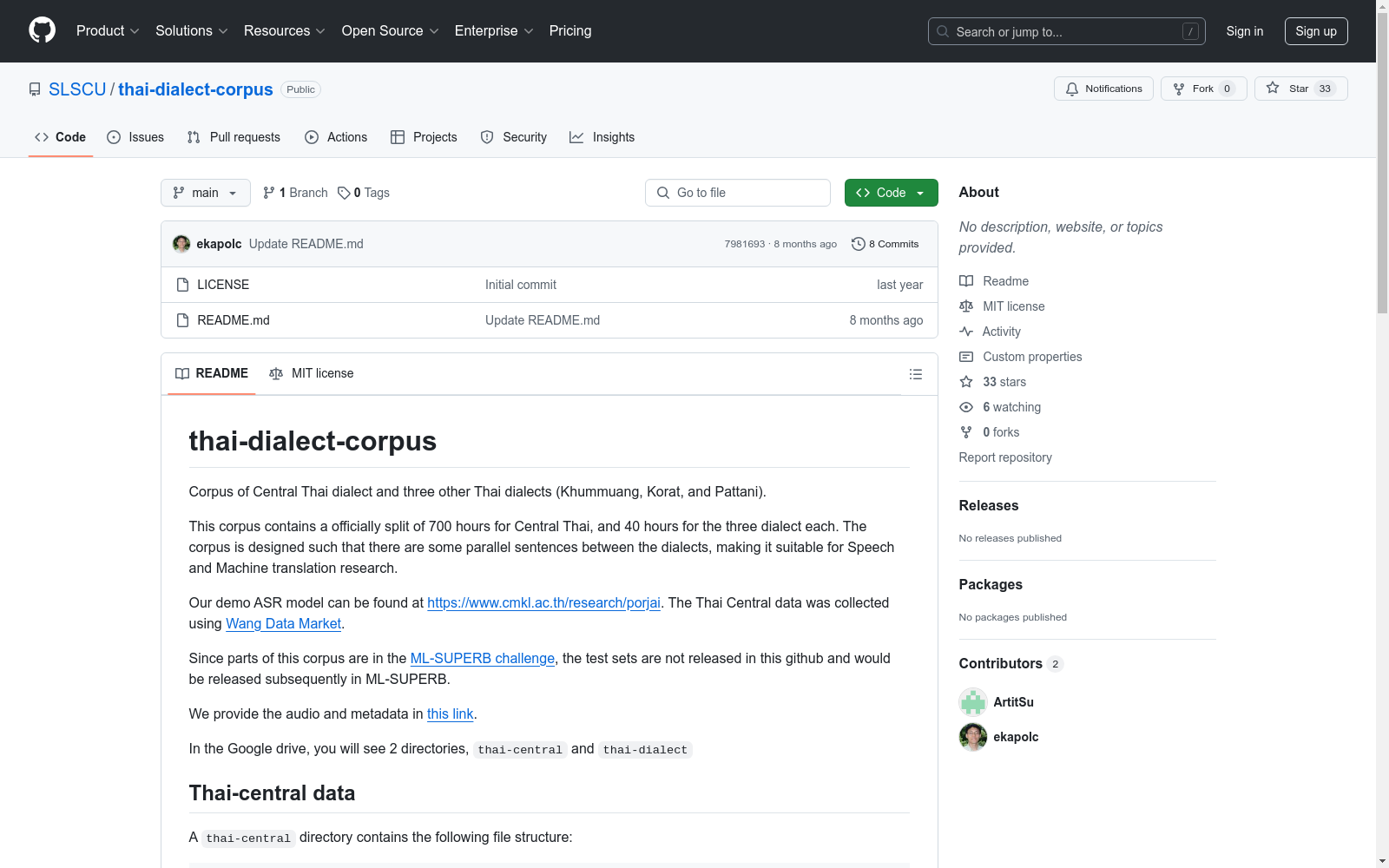View the 8 Commits history
The height and width of the screenshot is (868, 1389).
point(885,244)
